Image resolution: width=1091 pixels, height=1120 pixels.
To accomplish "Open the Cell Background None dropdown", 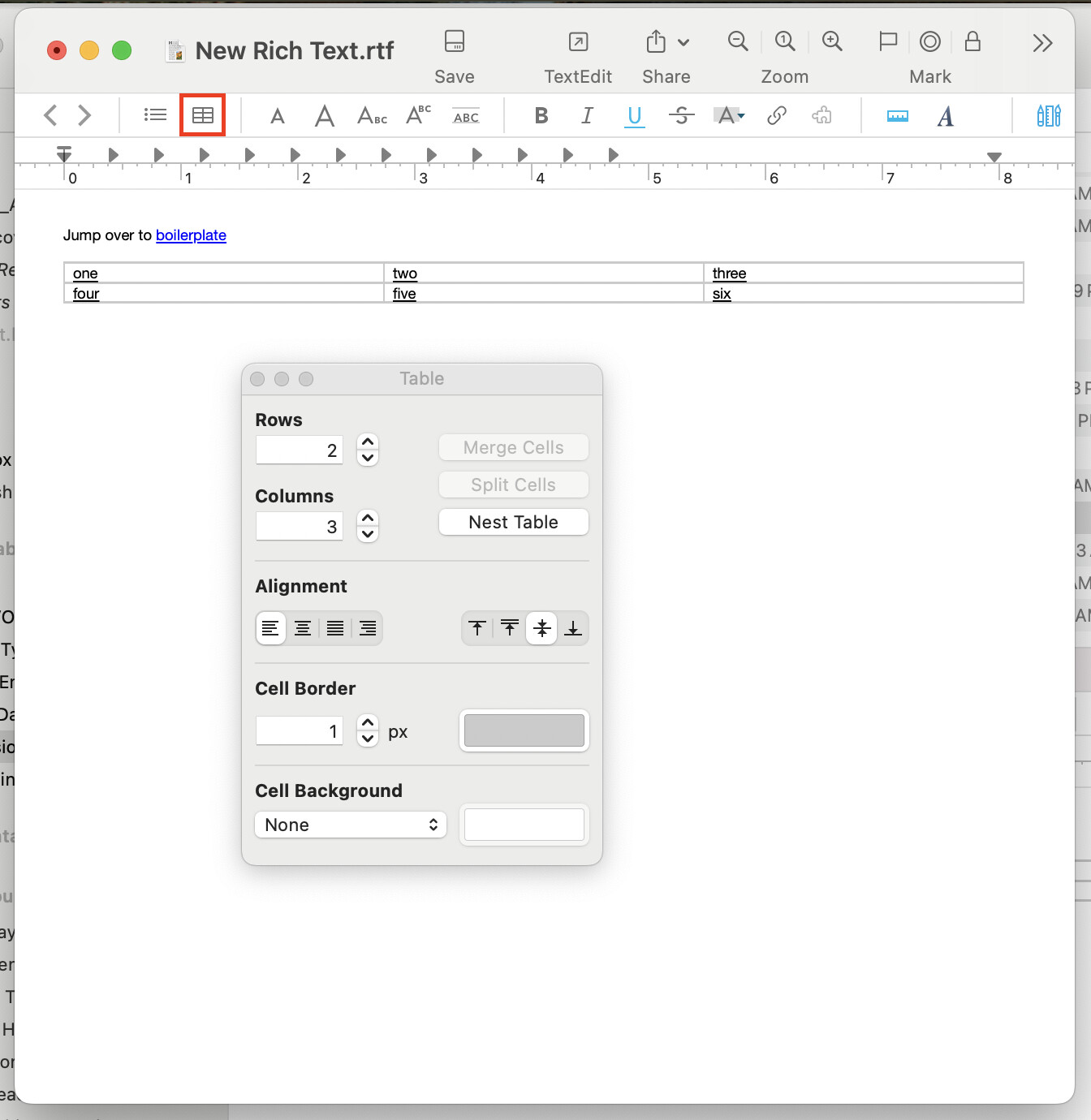I will pyautogui.click(x=351, y=825).
